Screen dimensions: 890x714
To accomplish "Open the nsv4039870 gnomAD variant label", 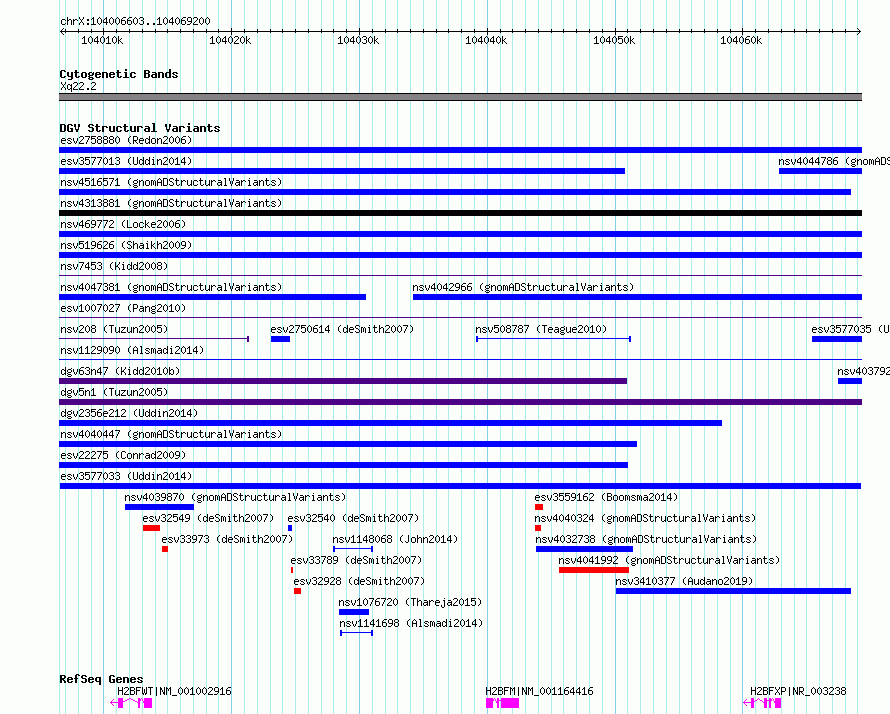I will [x=235, y=497].
